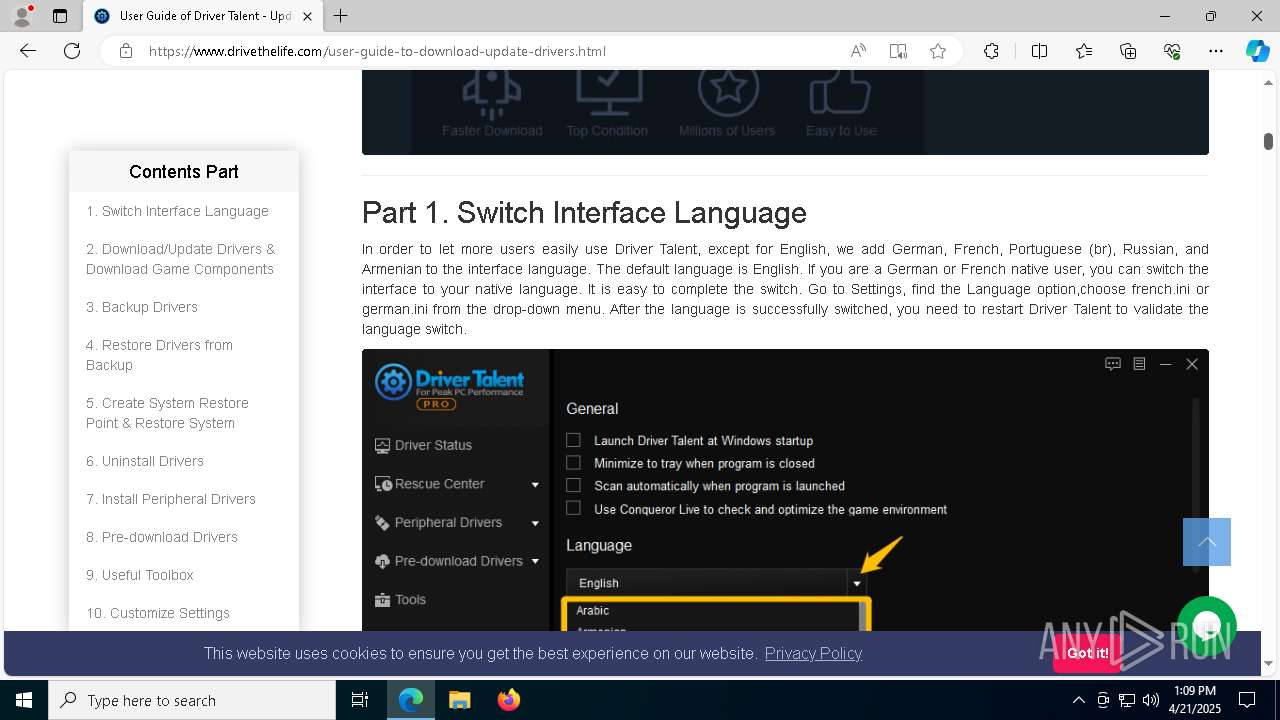
Task: Open Microsoft Edge from taskbar
Action: point(411,700)
